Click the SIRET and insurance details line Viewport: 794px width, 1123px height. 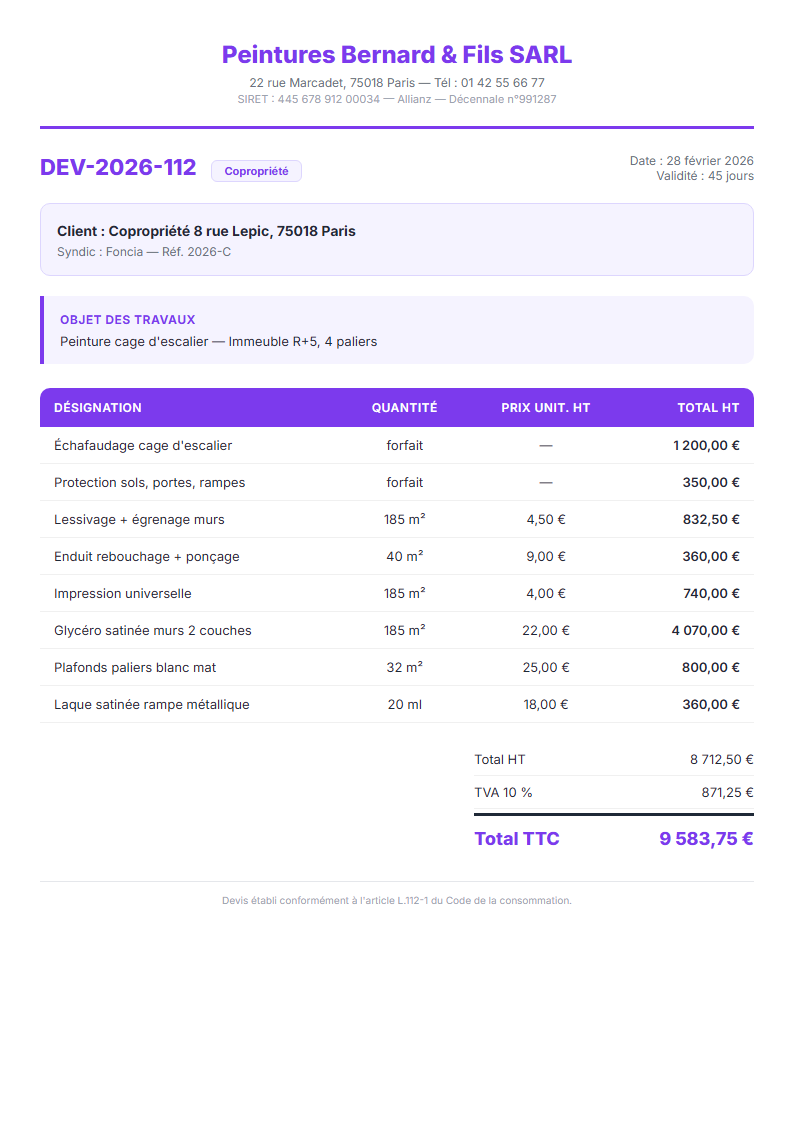pyautogui.click(x=396, y=99)
